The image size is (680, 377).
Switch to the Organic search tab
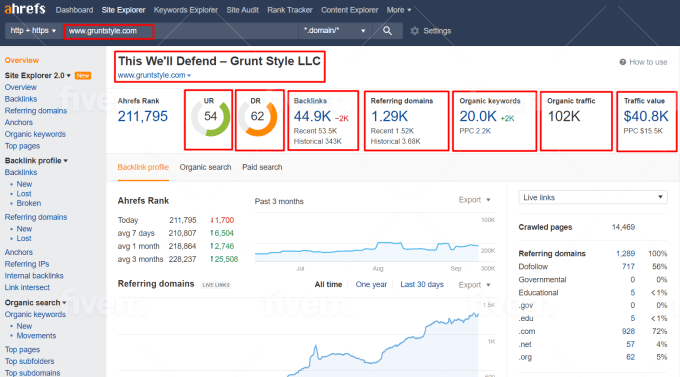coord(205,167)
